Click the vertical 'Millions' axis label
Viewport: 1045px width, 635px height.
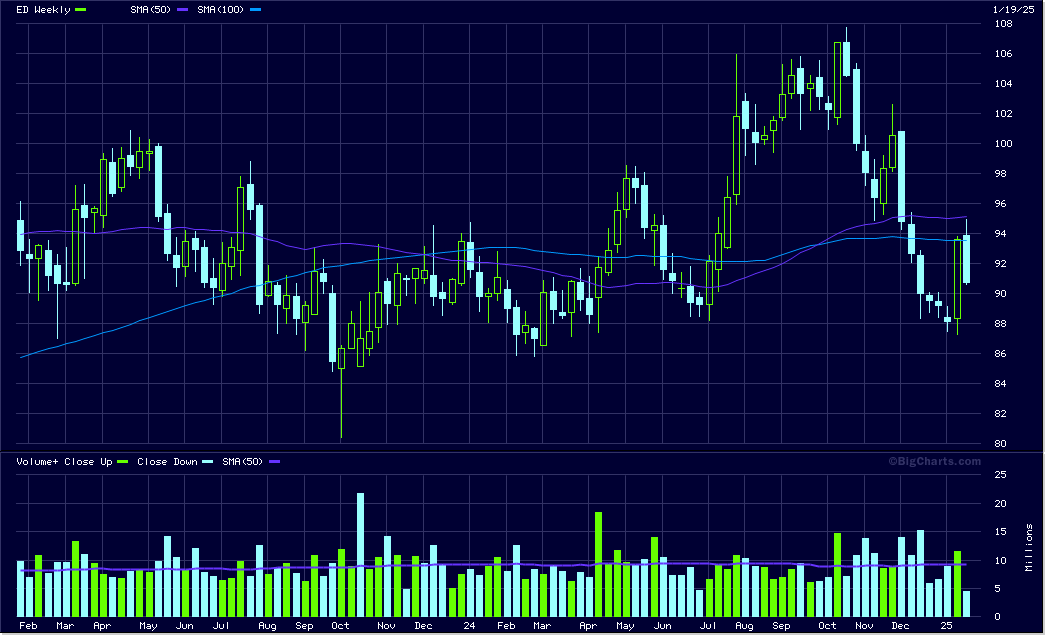[x=1029, y=548]
